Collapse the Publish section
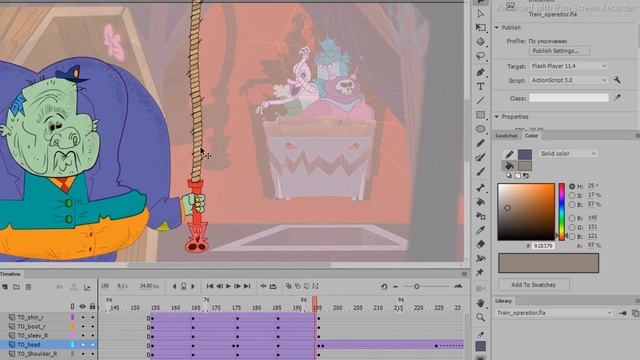 [x=497, y=27]
